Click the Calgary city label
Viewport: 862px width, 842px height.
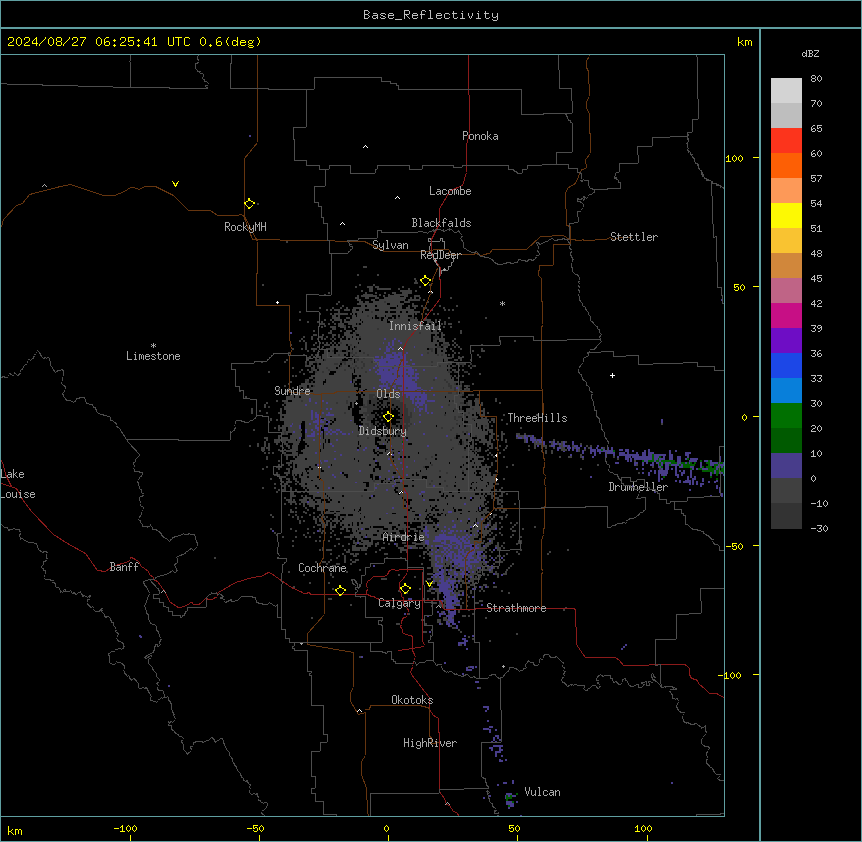[399, 603]
